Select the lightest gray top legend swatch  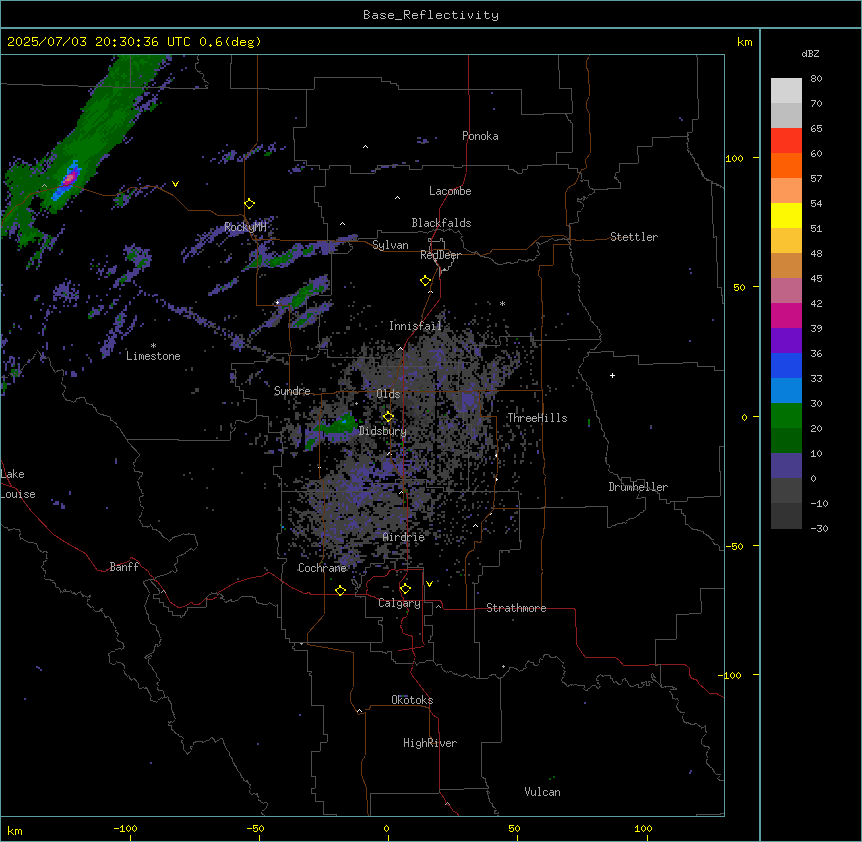click(x=786, y=91)
